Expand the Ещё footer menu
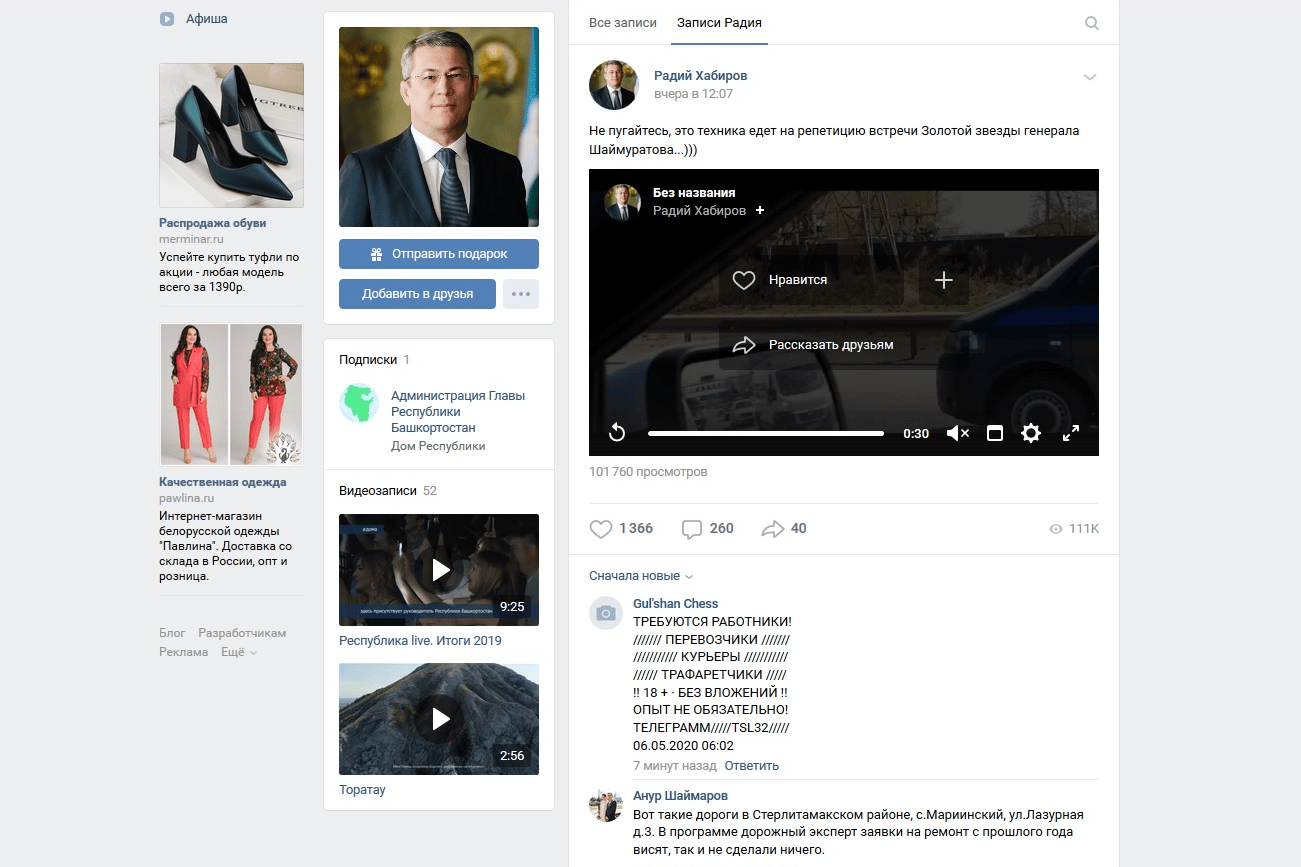Image resolution: width=1301 pixels, height=867 pixels. pos(238,652)
